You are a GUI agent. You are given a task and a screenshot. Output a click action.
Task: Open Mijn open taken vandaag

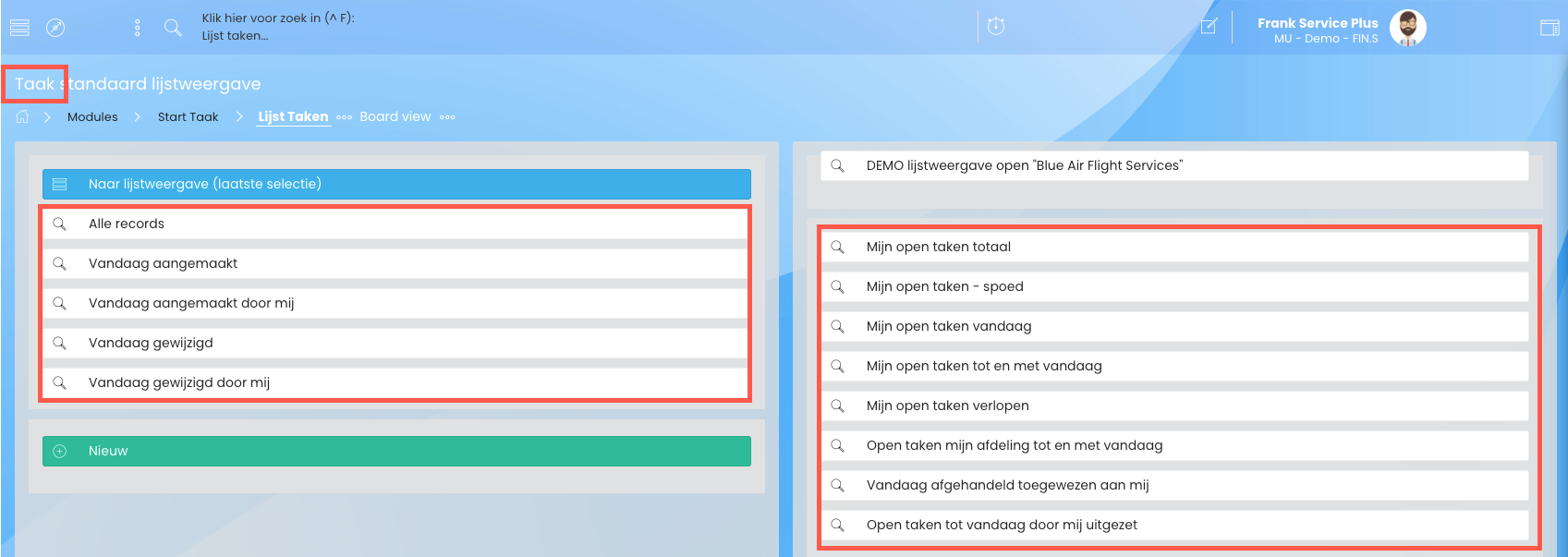tap(1174, 326)
